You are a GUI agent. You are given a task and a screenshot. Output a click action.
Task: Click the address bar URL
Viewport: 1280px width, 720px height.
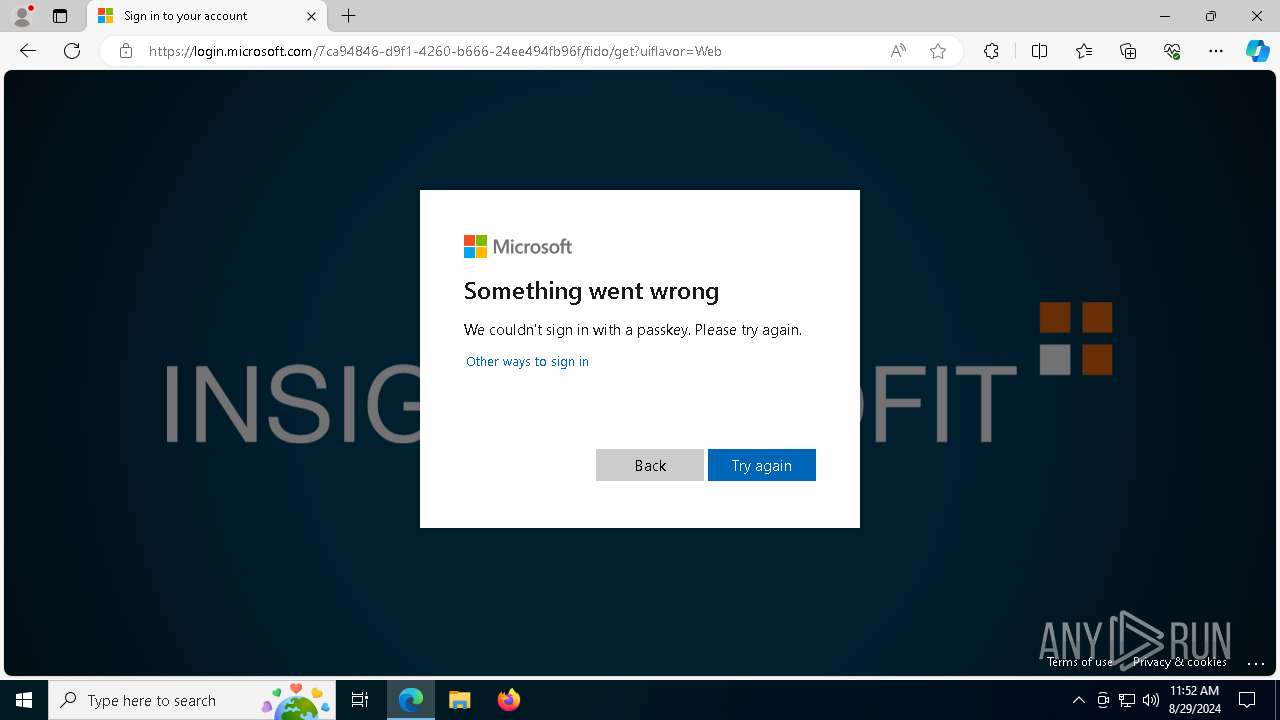(435, 51)
